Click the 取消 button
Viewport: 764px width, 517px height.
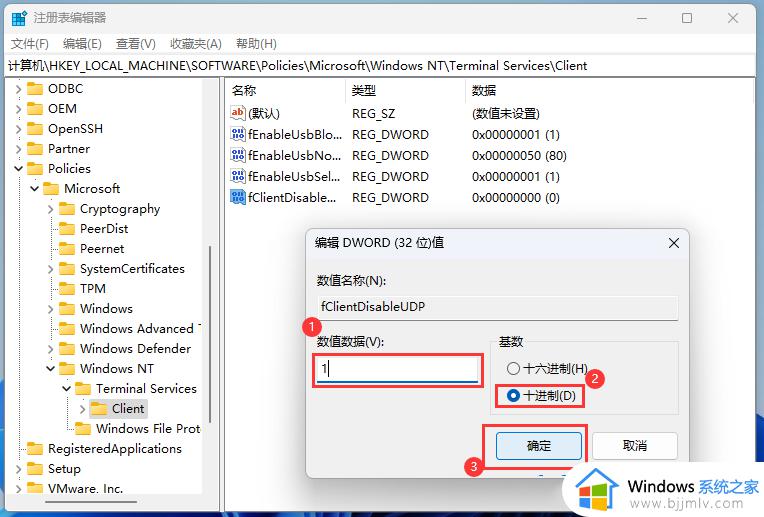point(635,445)
